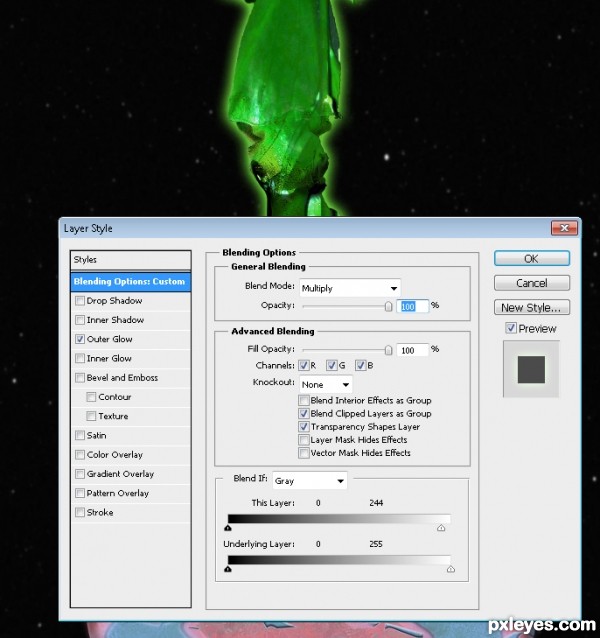Image resolution: width=600 pixels, height=638 pixels.
Task: Enable the Satin checkbox
Action: coord(80,435)
